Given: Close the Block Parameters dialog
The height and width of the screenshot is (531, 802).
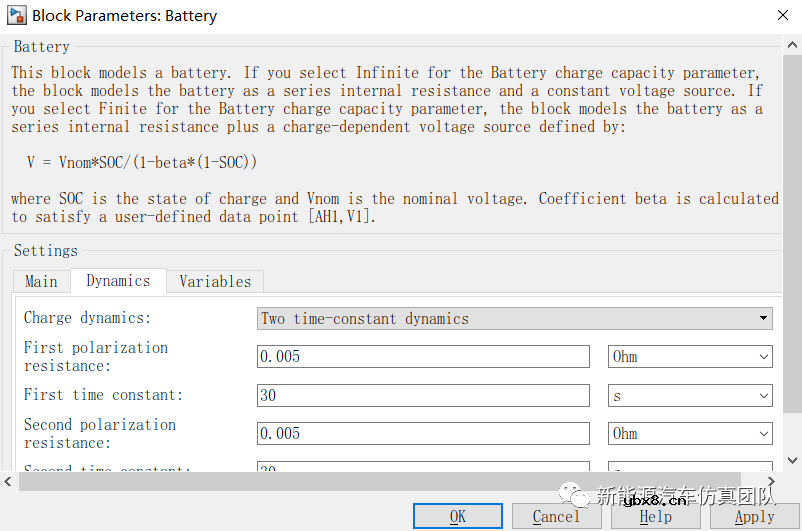Looking at the screenshot, I should [783, 15].
